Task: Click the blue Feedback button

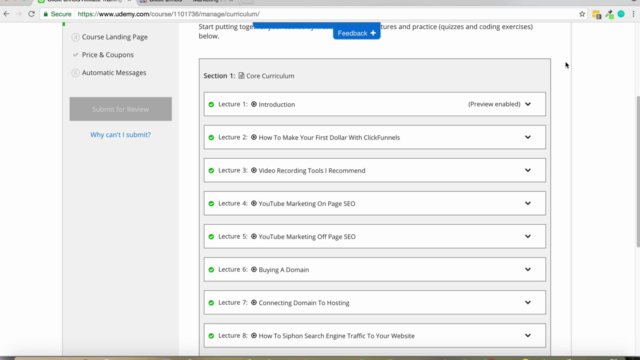Action: (356, 33)
